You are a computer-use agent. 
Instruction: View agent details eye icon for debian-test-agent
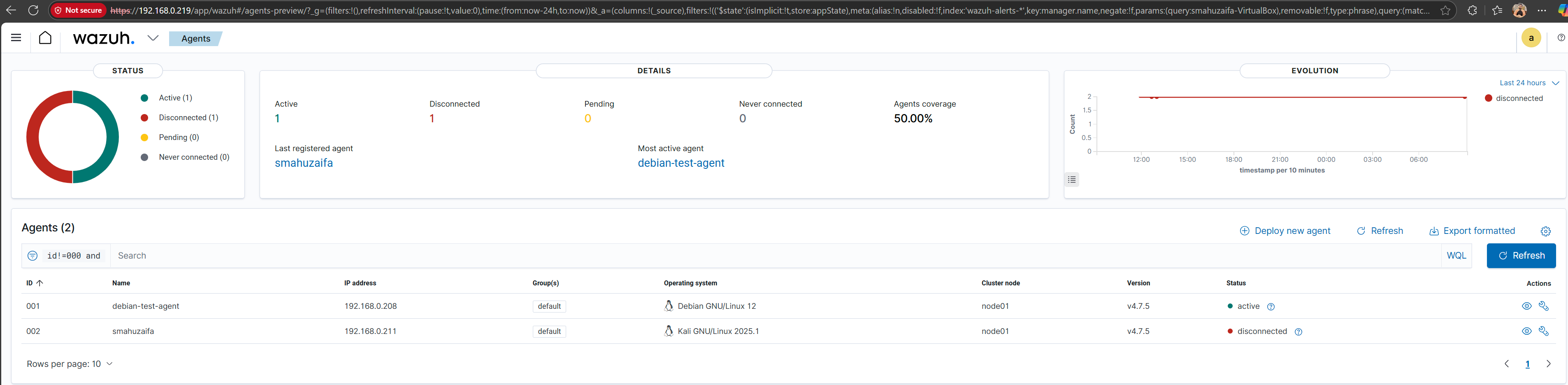1526,306
